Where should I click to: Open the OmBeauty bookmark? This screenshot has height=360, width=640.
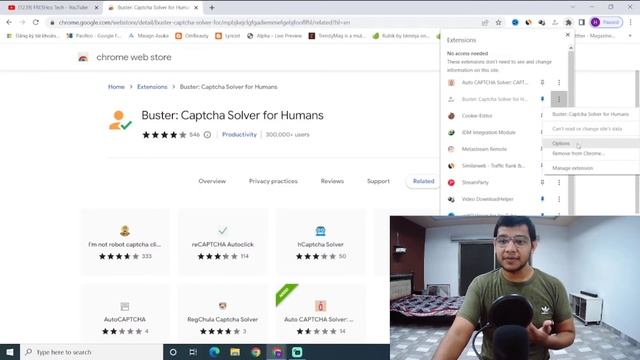(192, 36)
